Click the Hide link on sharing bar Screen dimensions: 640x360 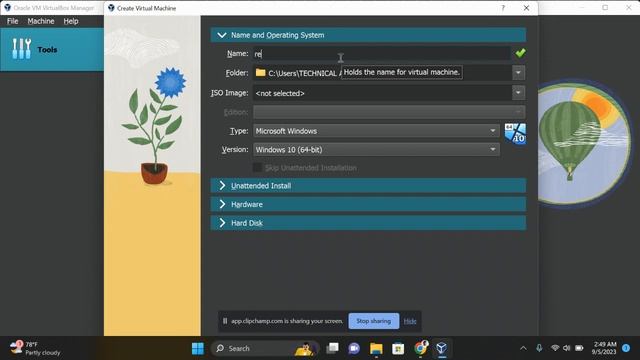click(410, 322)
